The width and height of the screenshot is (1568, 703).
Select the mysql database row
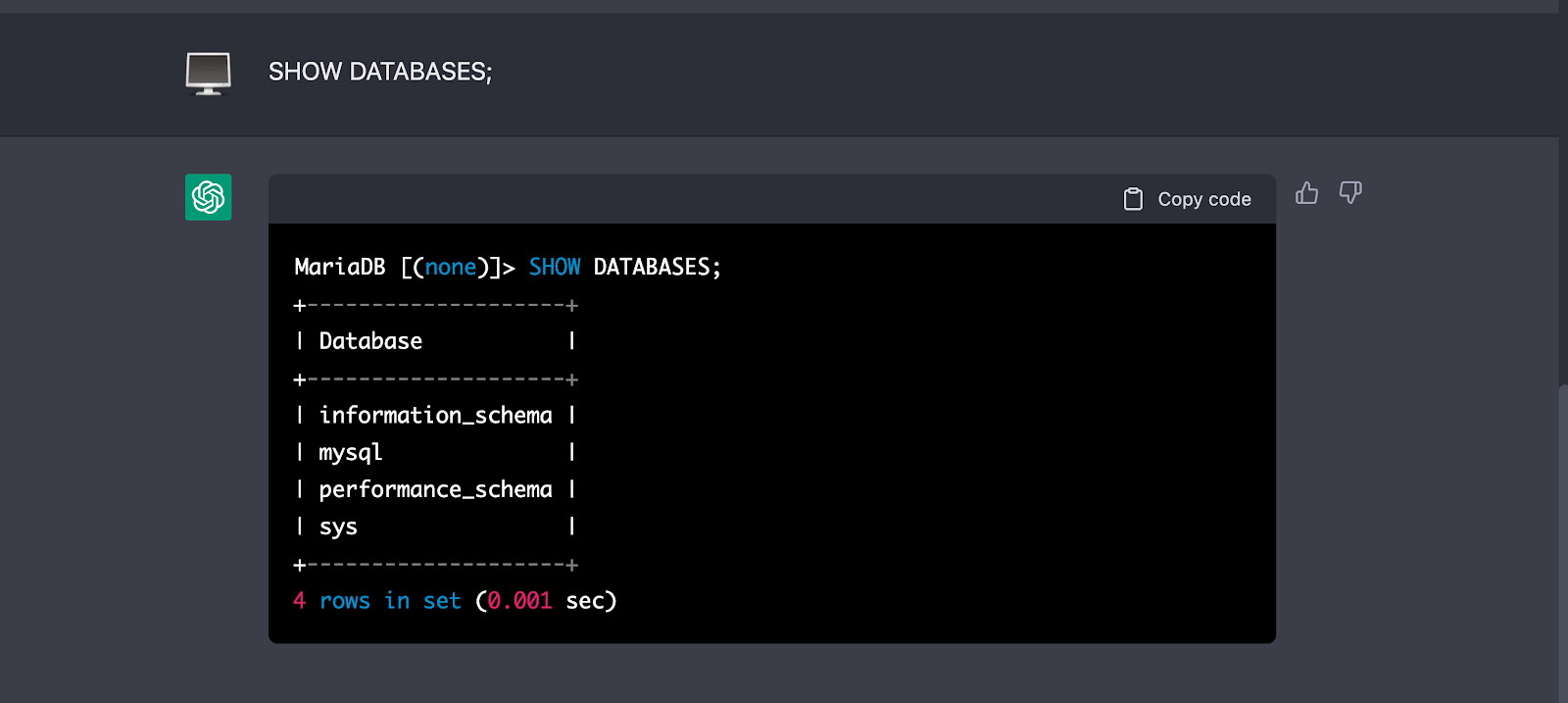[x=351, y=452]
